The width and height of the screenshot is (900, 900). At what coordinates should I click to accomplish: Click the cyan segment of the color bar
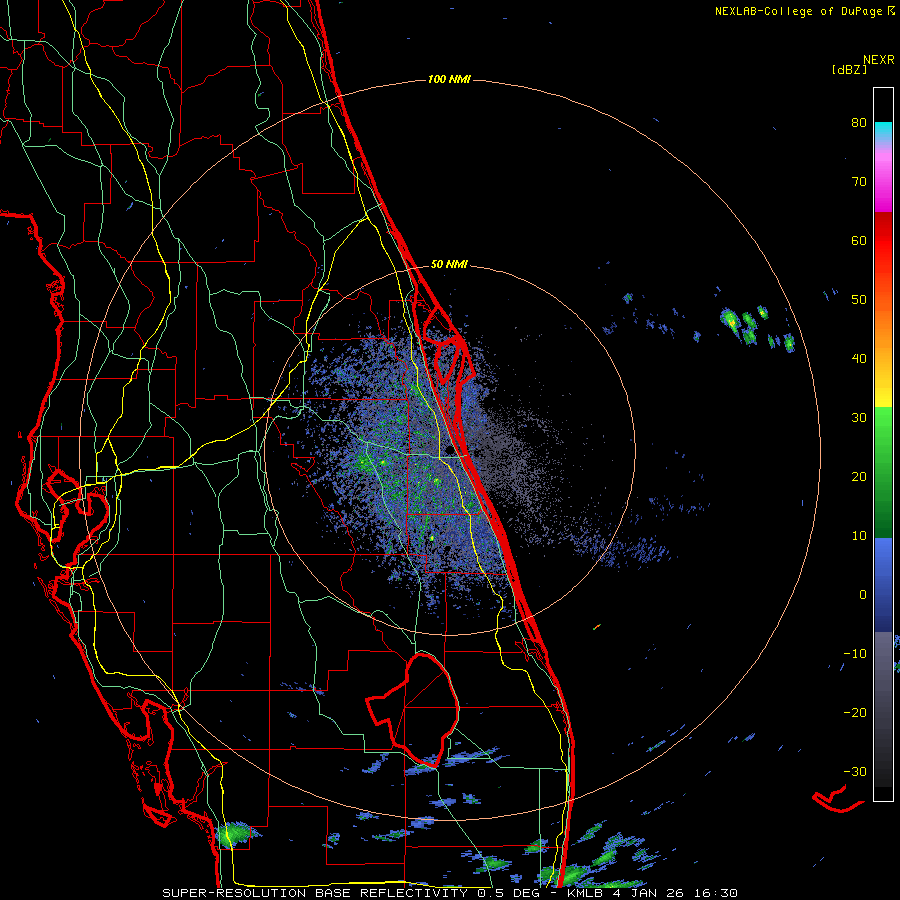tap(883, 130)
